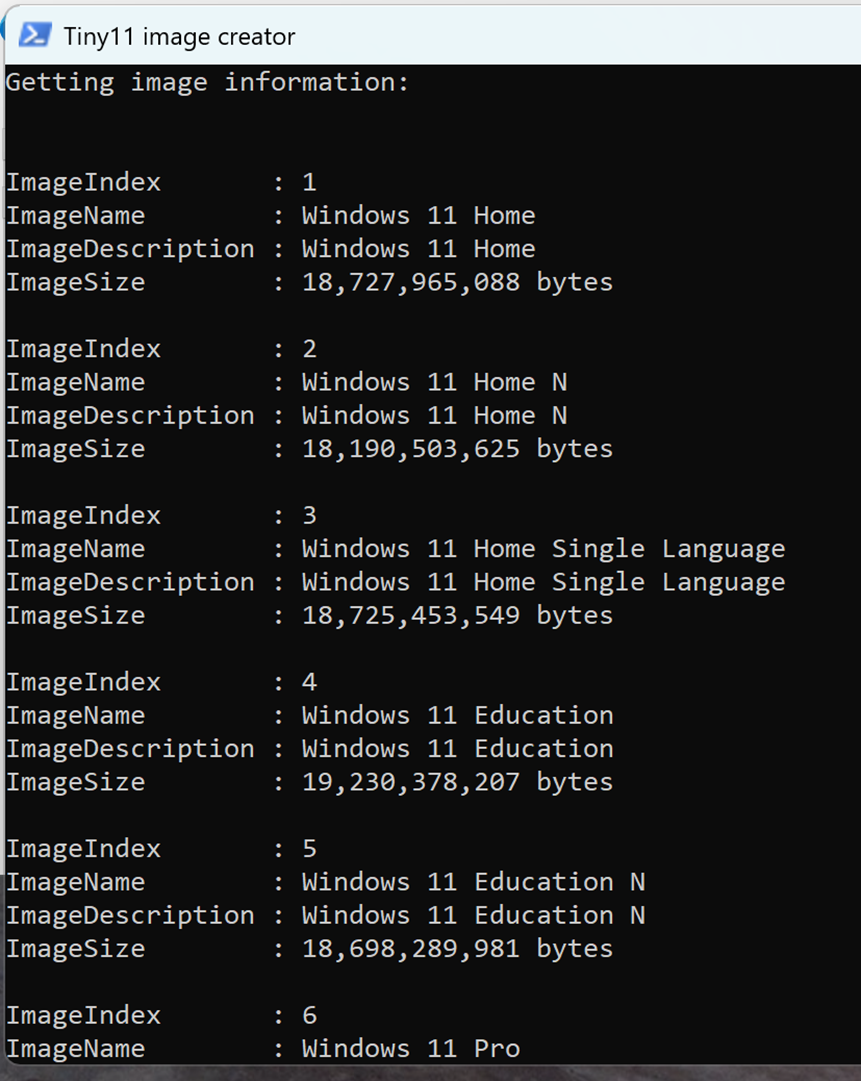Click the ImageName "Windows 11 Education" text
The image size is (861, 1081).
457,715
